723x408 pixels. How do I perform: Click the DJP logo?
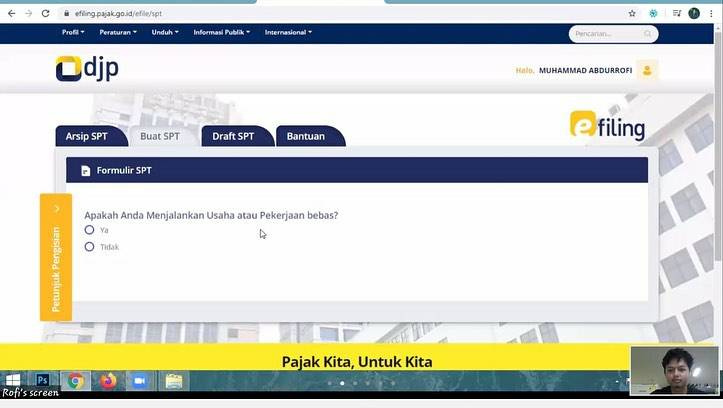coord(87,69)
